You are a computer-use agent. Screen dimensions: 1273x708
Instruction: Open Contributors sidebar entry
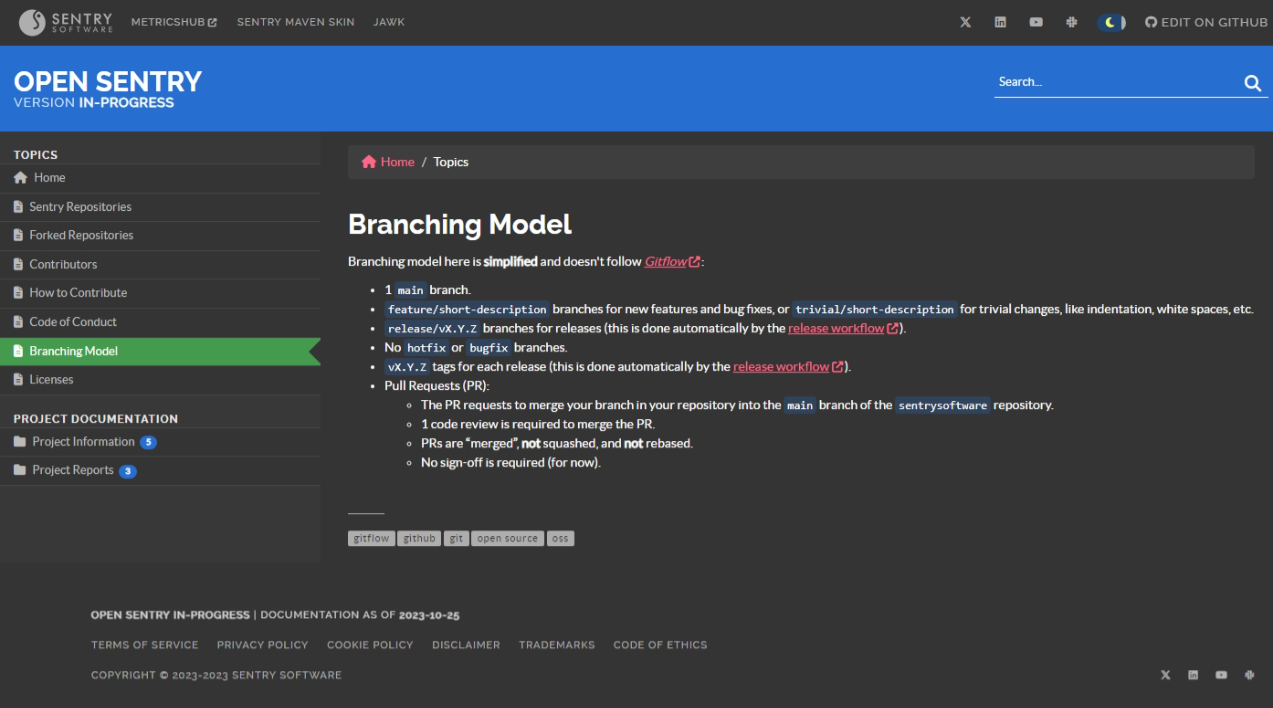[x=160, y=265]
